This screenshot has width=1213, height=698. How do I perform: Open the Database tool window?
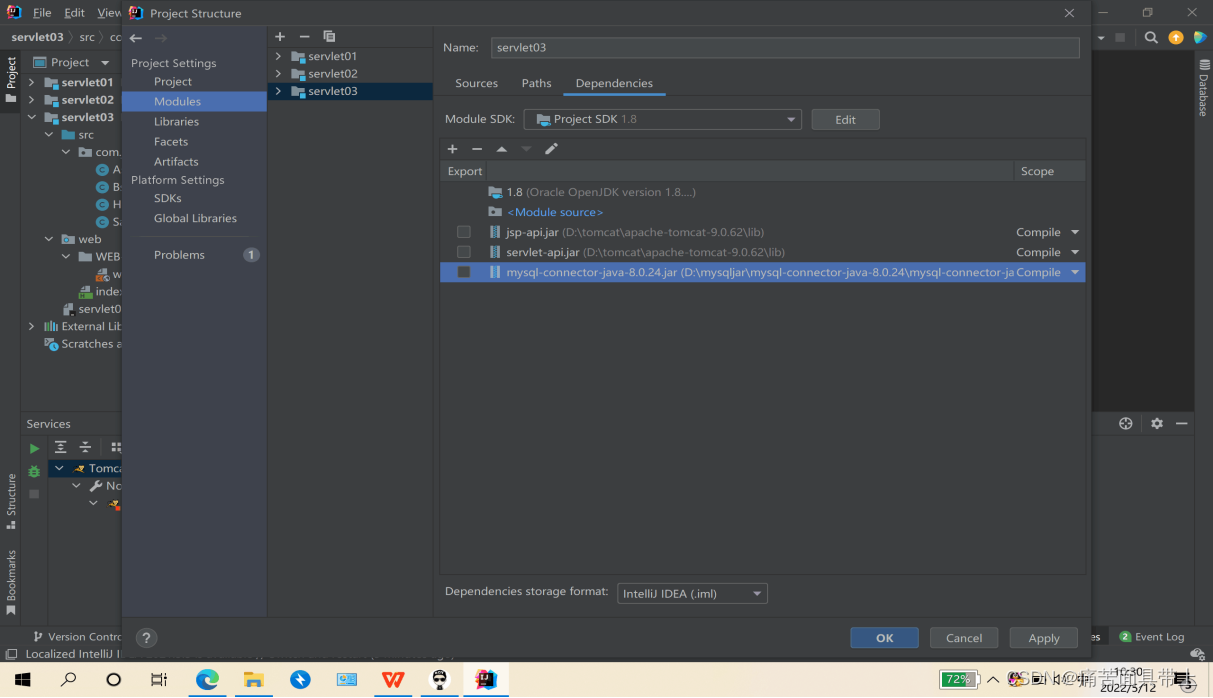click(1204, 88)
